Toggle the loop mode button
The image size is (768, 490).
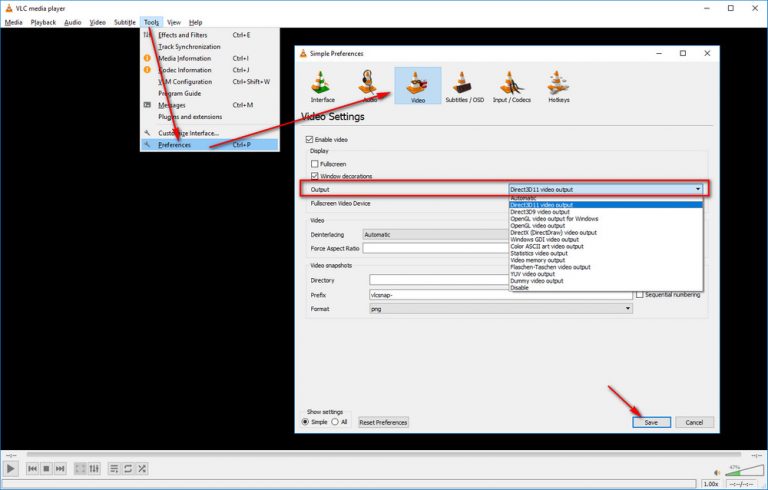pos(128,469)
